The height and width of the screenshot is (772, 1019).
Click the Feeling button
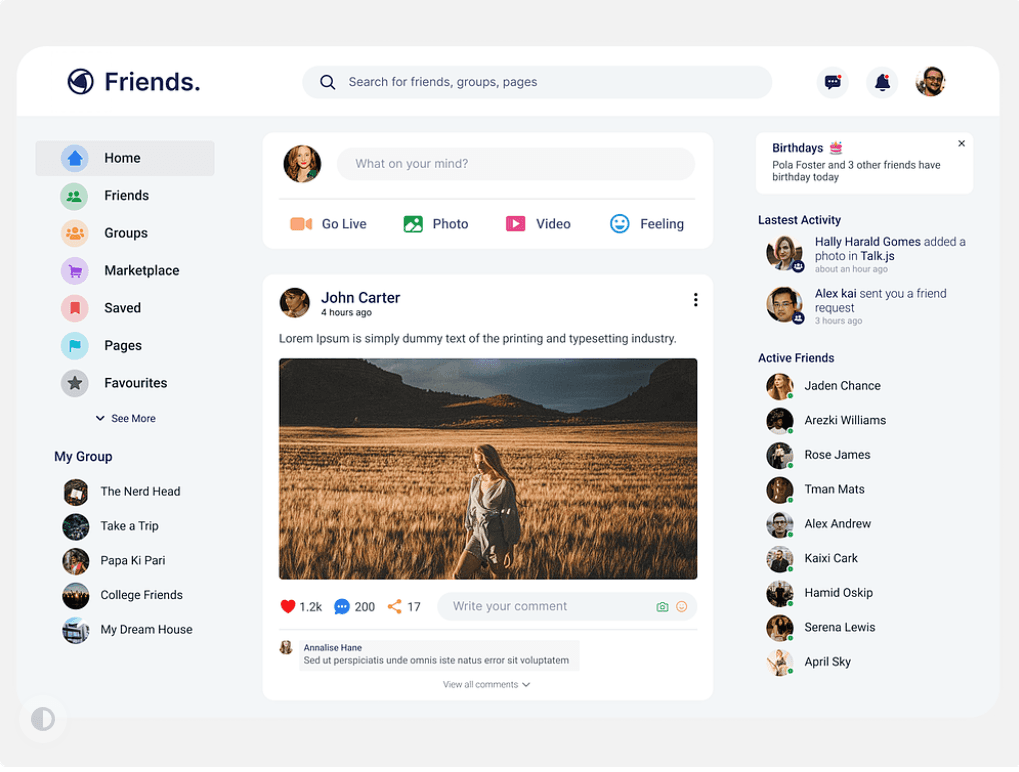tap(647, 224)
